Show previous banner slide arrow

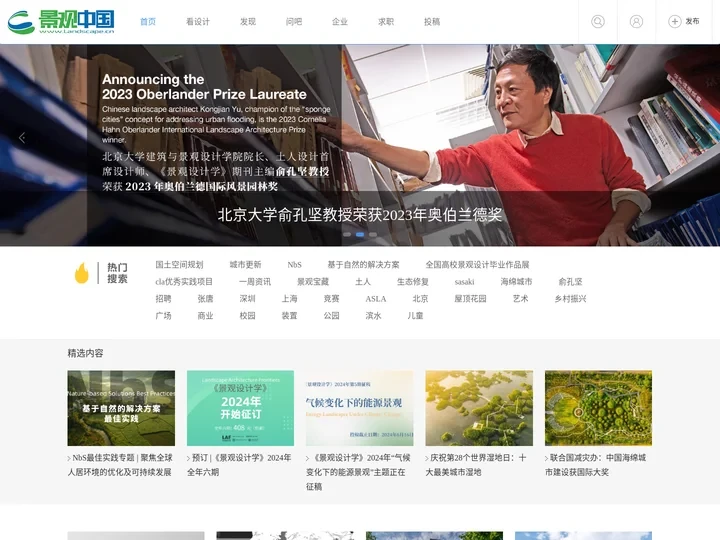tap(22, 138)
